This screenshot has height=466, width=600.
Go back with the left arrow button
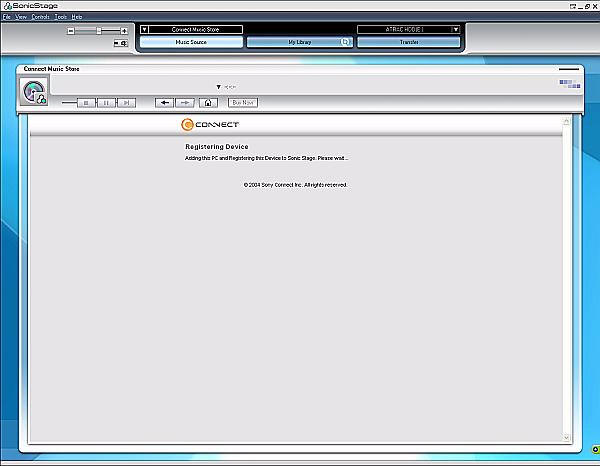164,102
